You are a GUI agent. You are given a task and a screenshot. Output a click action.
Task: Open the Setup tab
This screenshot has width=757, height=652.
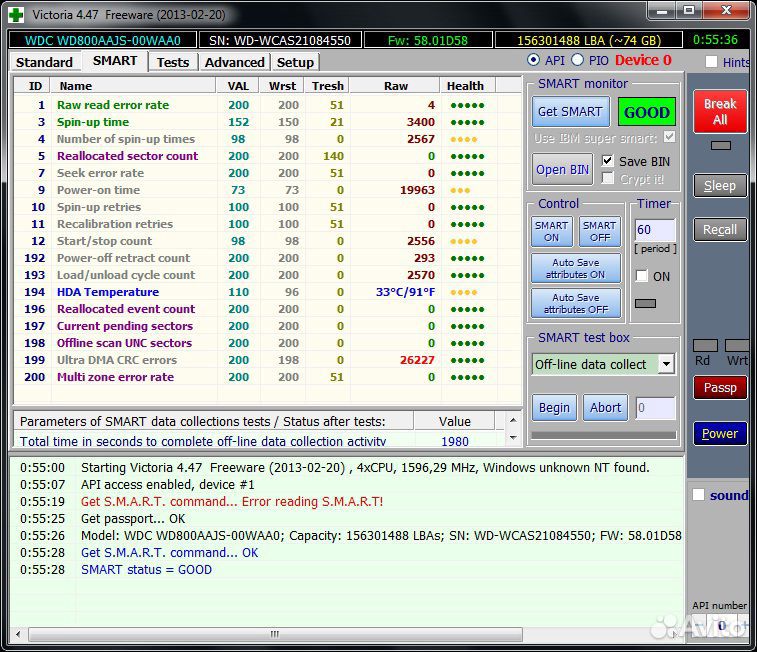[295, 62]
